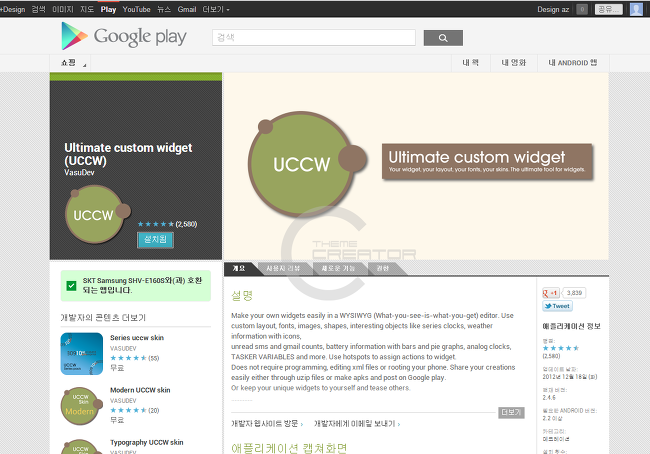
Task: Click the large UCCW banner image
Action: coord(416,166)
